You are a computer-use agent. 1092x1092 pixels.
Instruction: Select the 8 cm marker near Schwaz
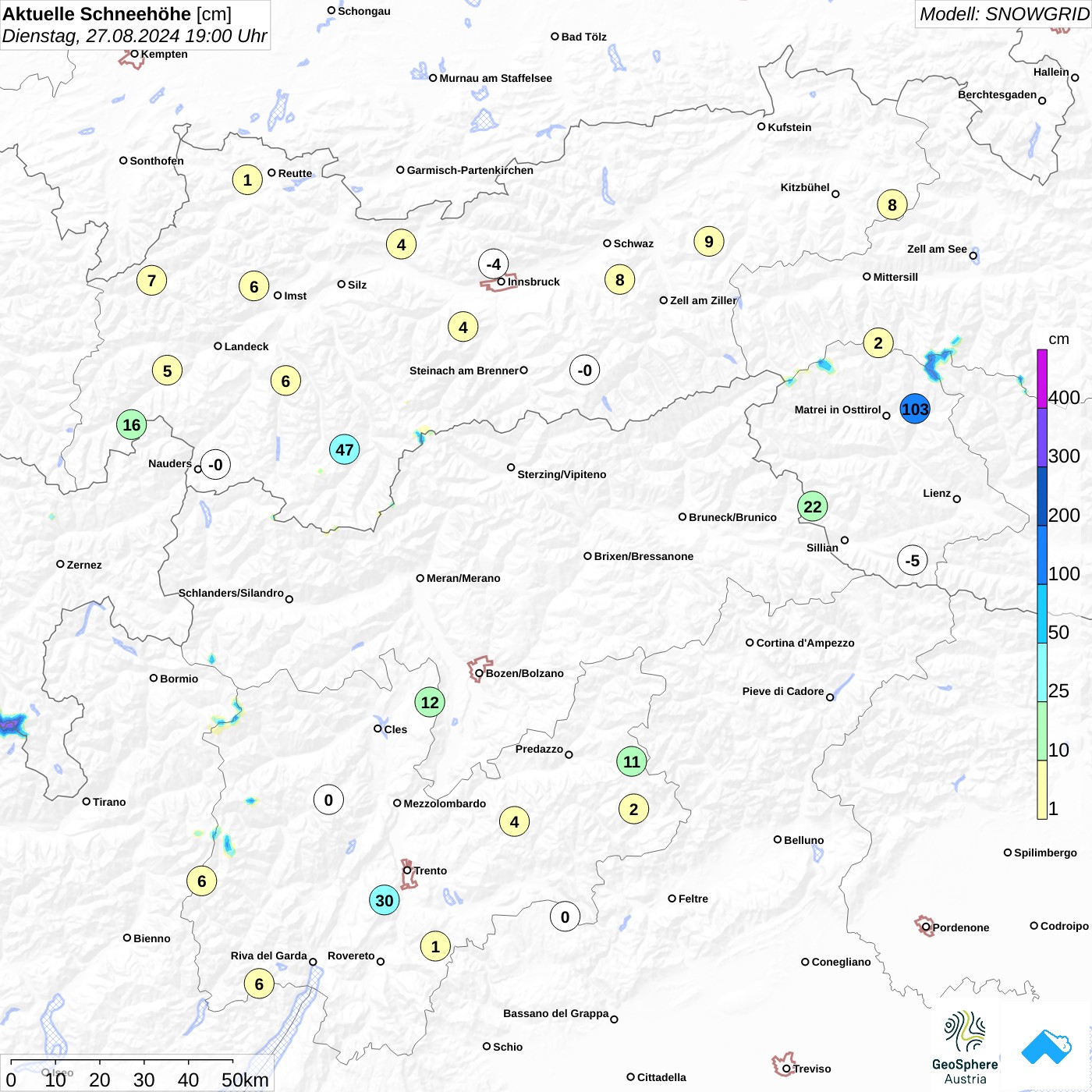[x=620, y=279]
